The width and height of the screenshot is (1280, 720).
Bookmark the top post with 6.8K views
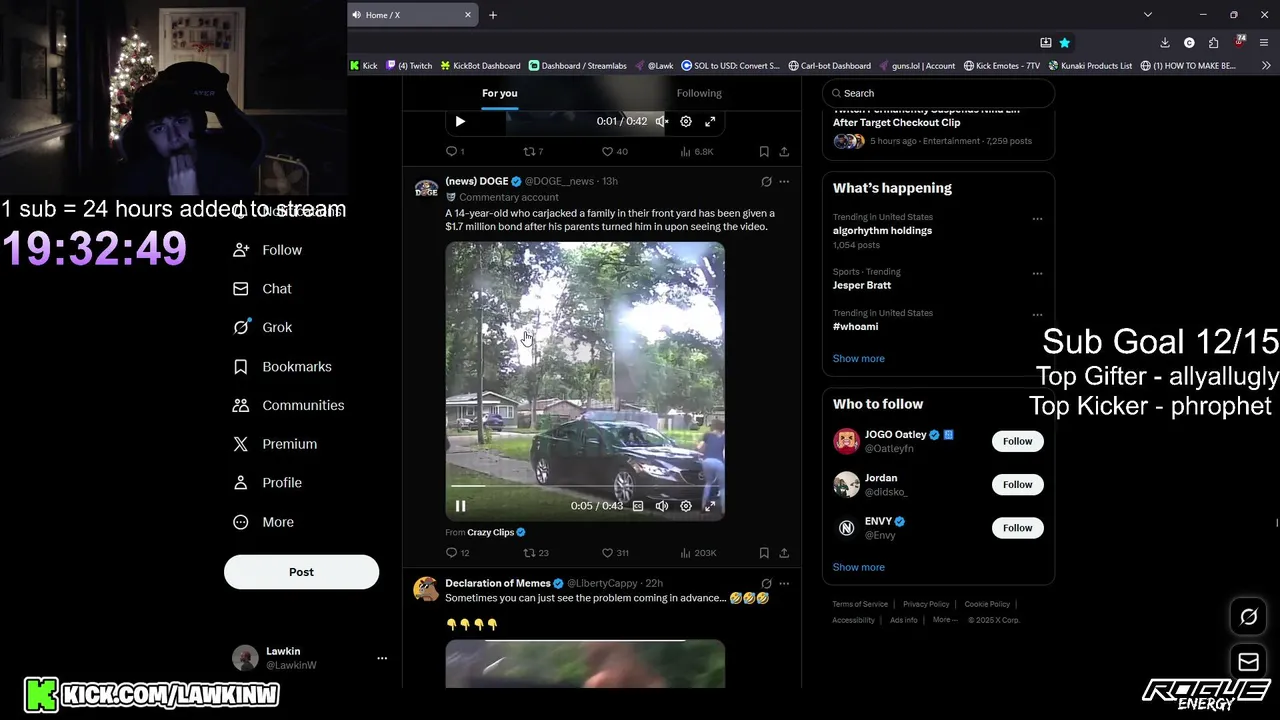(764, 152)
